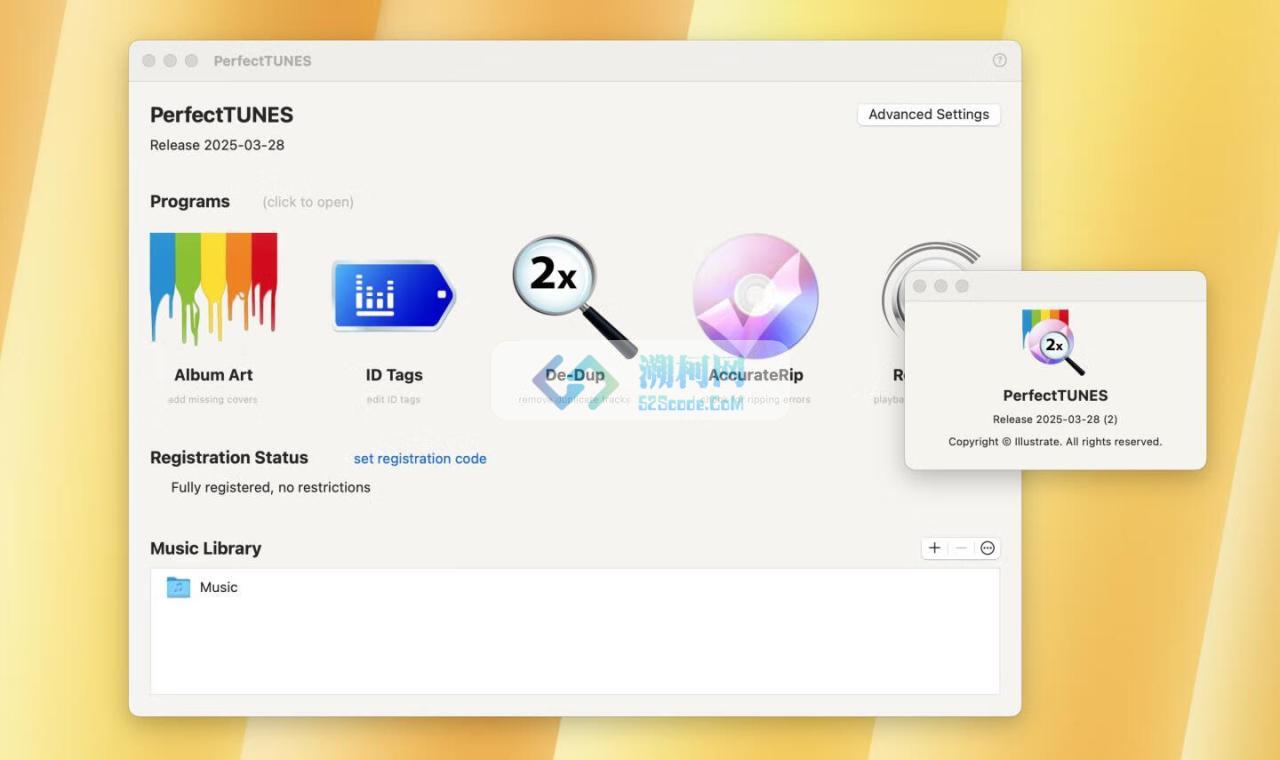Click the Album Art label
Screen dimensions: 1280x760
pyautogui.click(x=213, y=375)
